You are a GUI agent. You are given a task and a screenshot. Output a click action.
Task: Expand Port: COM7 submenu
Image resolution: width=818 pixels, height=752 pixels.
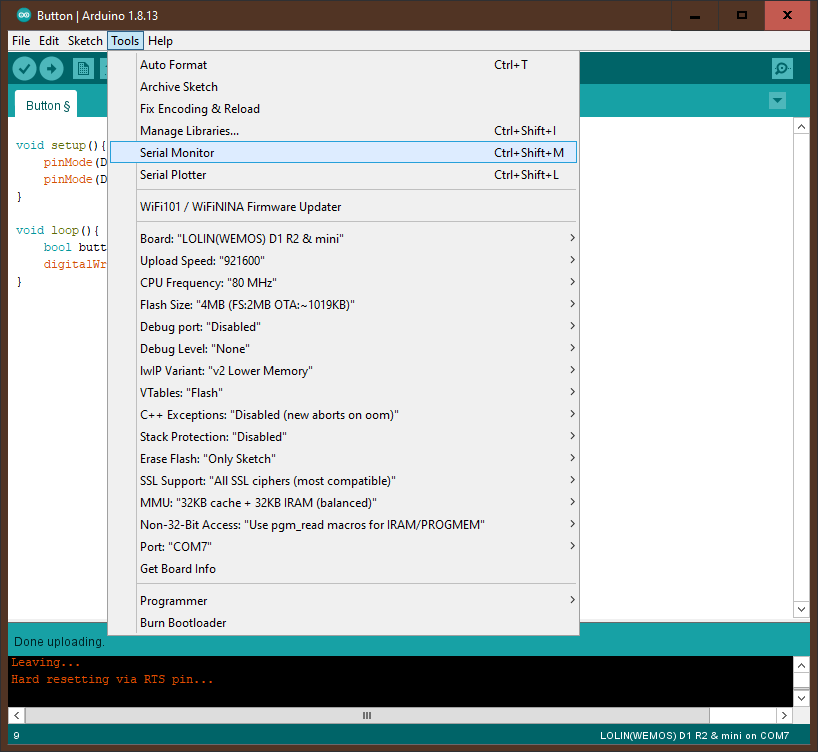tap(343, 546)
